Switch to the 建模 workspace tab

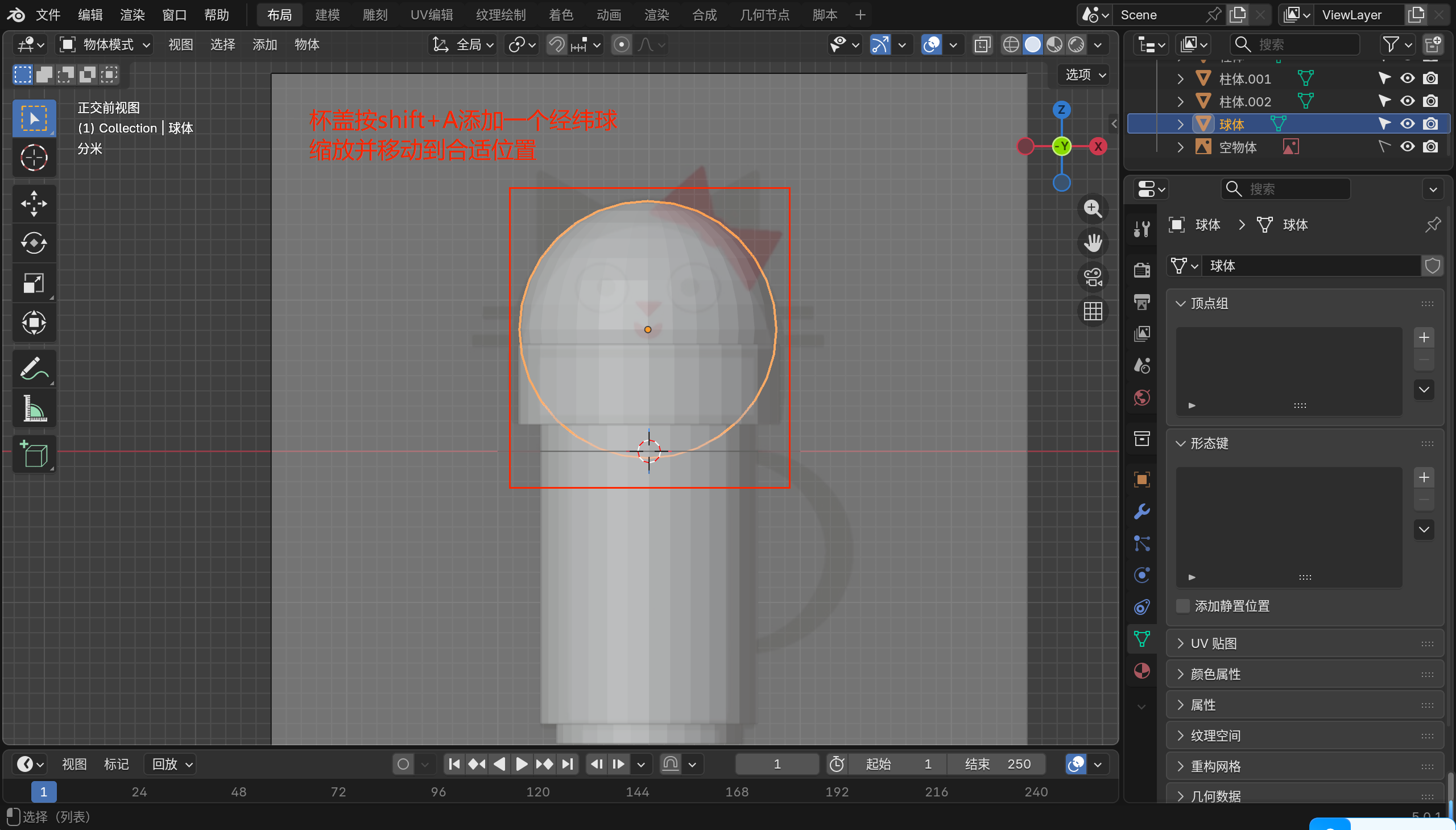(327, 15)
